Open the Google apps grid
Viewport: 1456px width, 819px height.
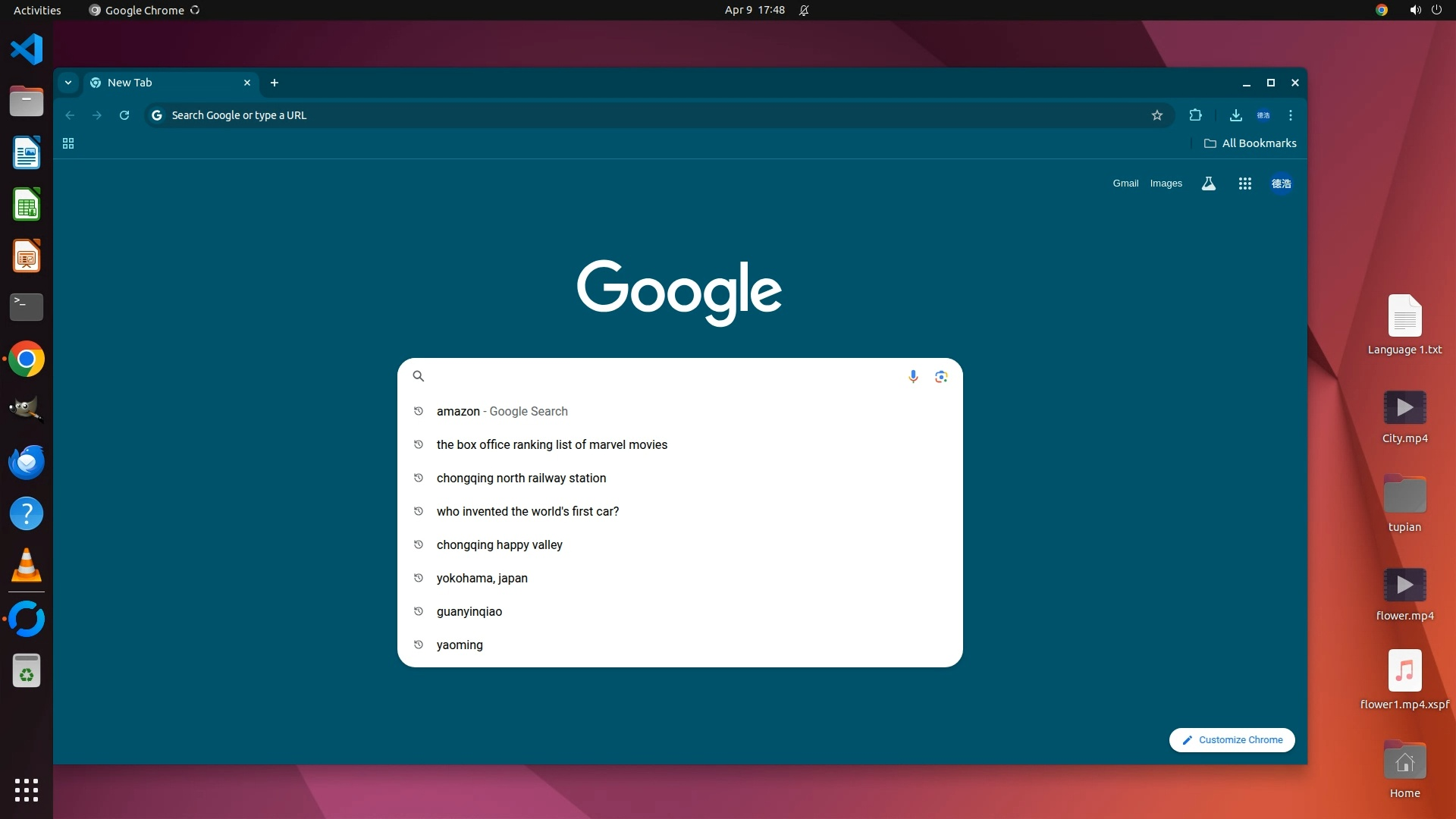point(1244,184)
